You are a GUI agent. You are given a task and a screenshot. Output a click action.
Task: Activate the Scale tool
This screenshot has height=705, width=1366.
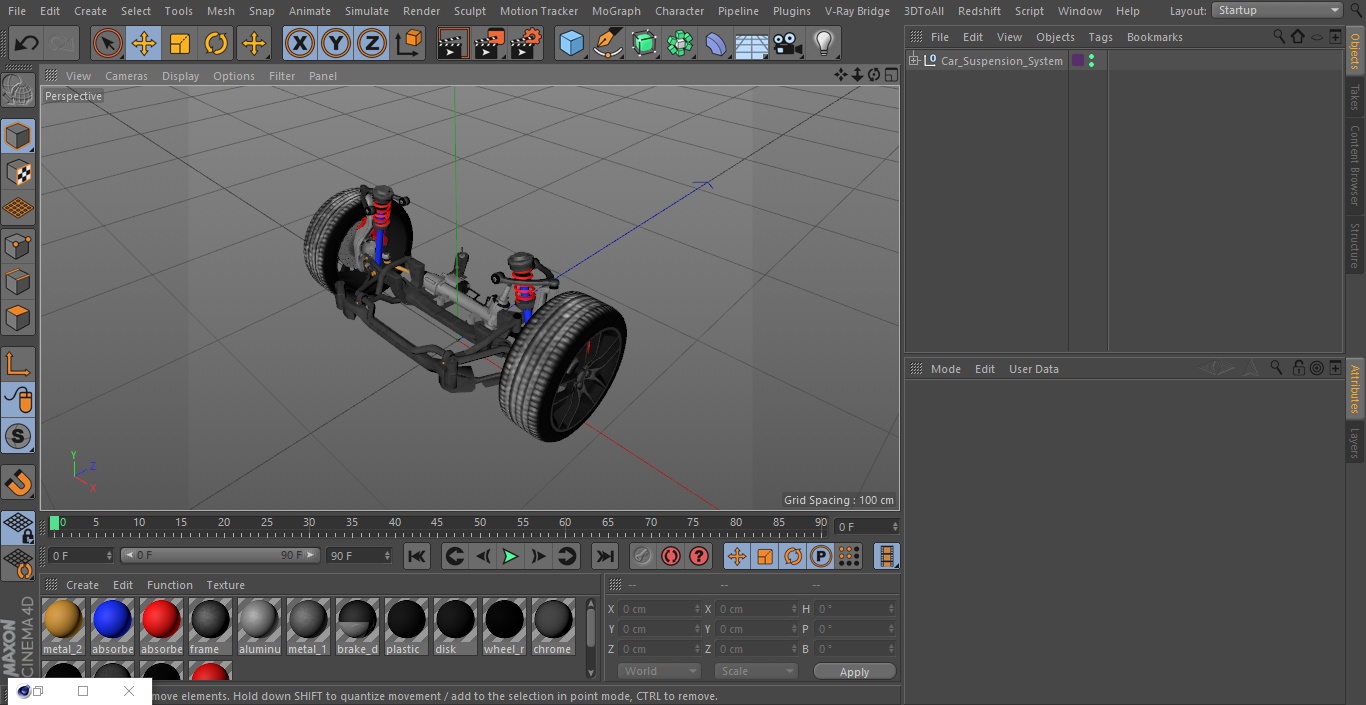[180, 43]
